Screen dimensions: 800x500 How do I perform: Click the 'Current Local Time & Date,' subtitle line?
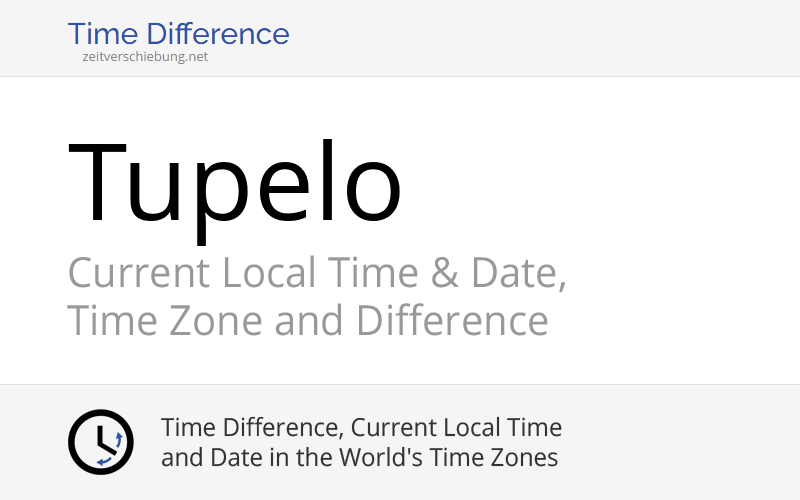[x=317, y=273]
